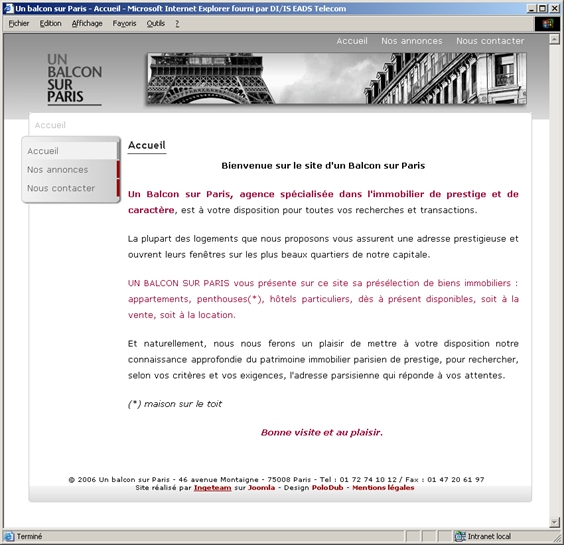
Task: Open the Mentions légales footer link
Action: (383, 488)
